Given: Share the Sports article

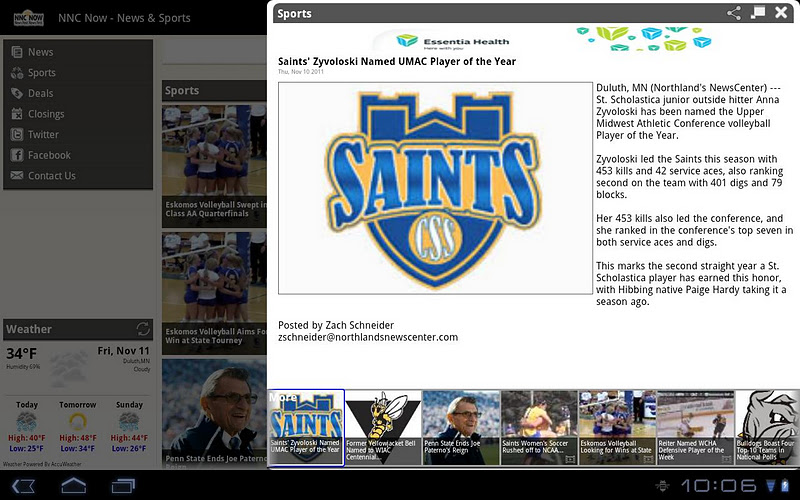Looking at the screenshot, I should [734, 13].
